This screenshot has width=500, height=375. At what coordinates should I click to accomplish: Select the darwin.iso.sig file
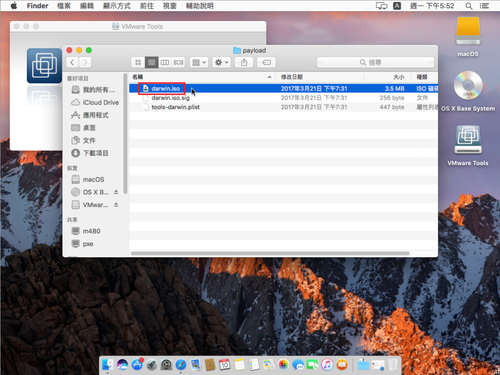[x=170, y=98]
